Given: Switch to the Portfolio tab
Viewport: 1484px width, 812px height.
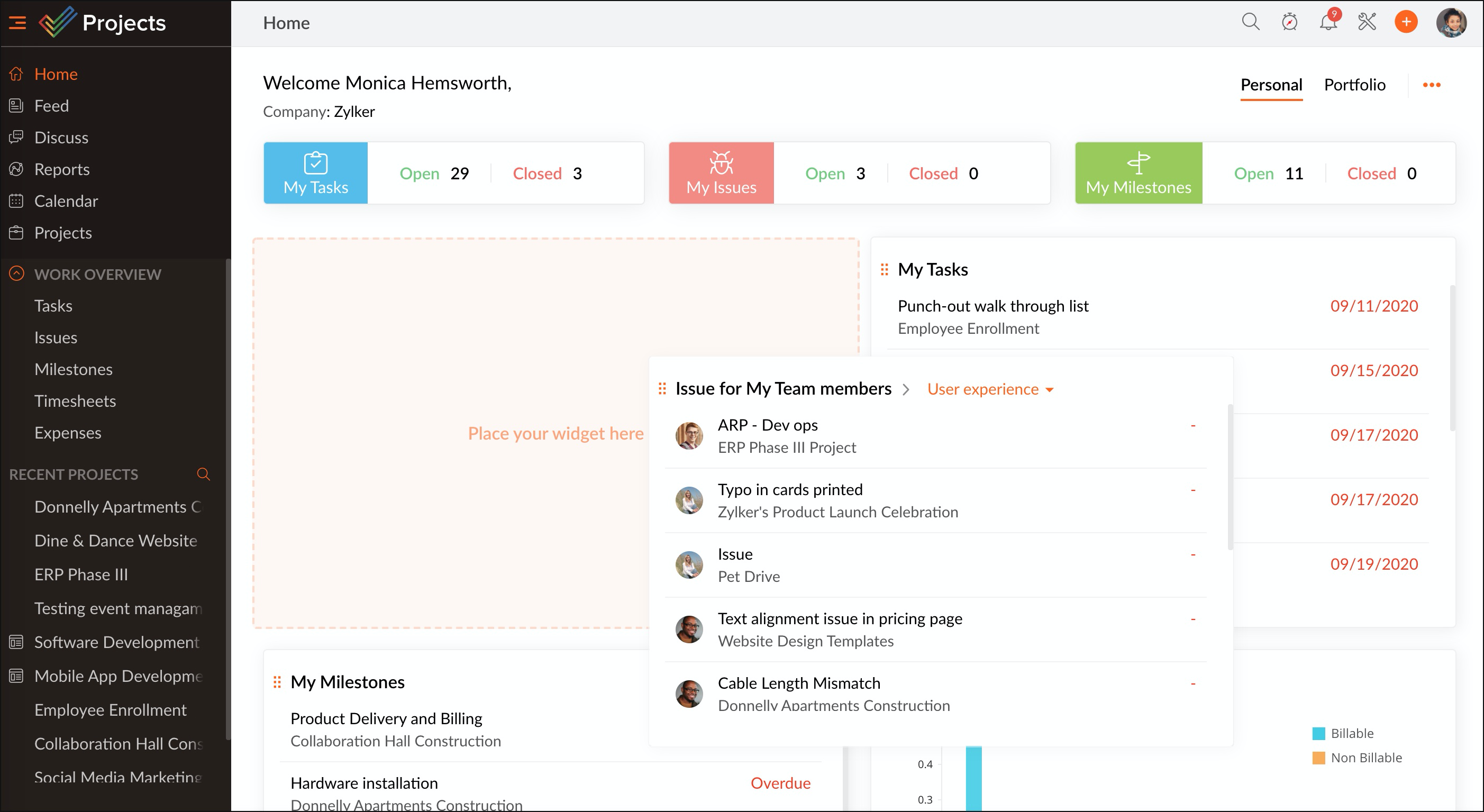Looking at the screenshot, I should pos(1354,85).
